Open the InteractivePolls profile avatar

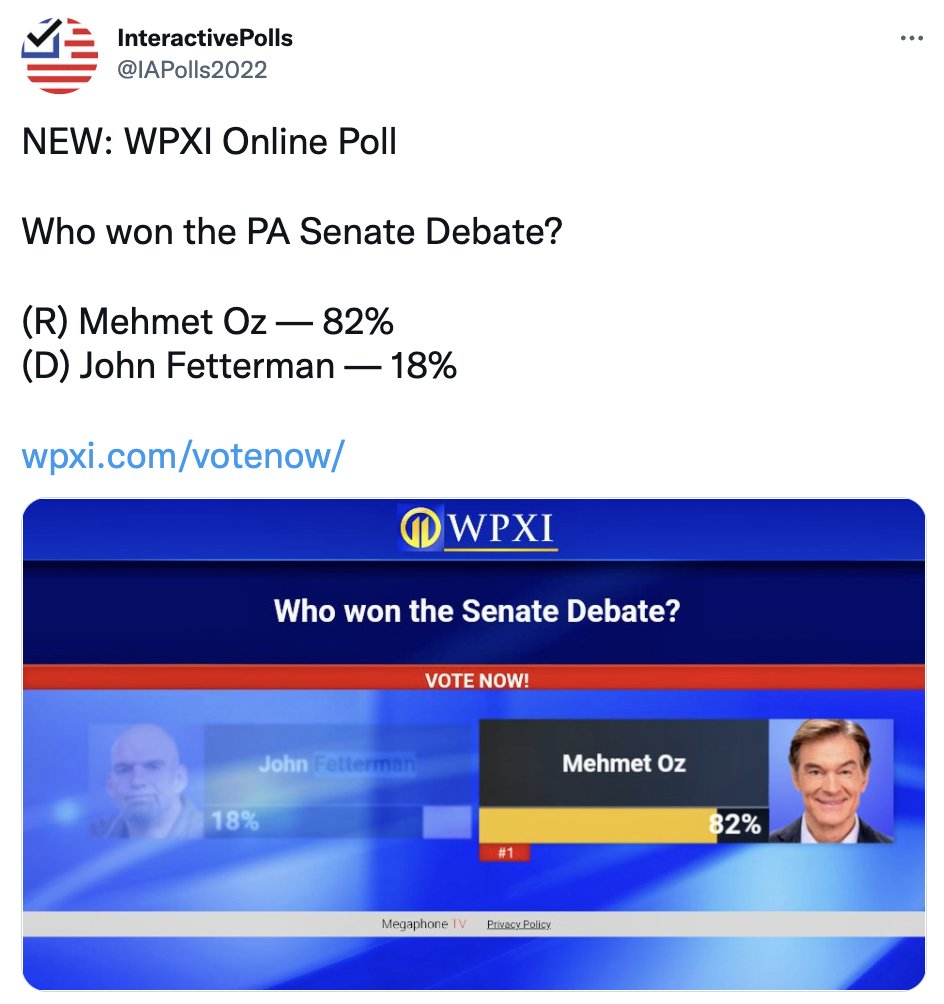pyautogui.click(x=60, y=55)
